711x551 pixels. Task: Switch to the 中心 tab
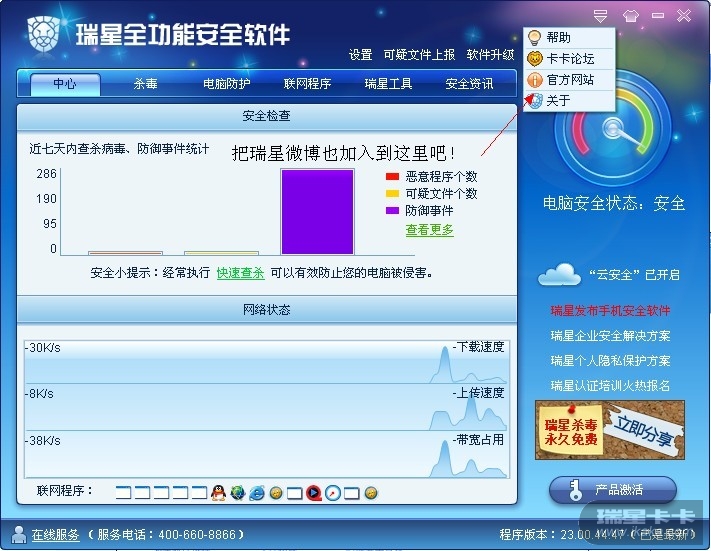[x=65, y=84]
